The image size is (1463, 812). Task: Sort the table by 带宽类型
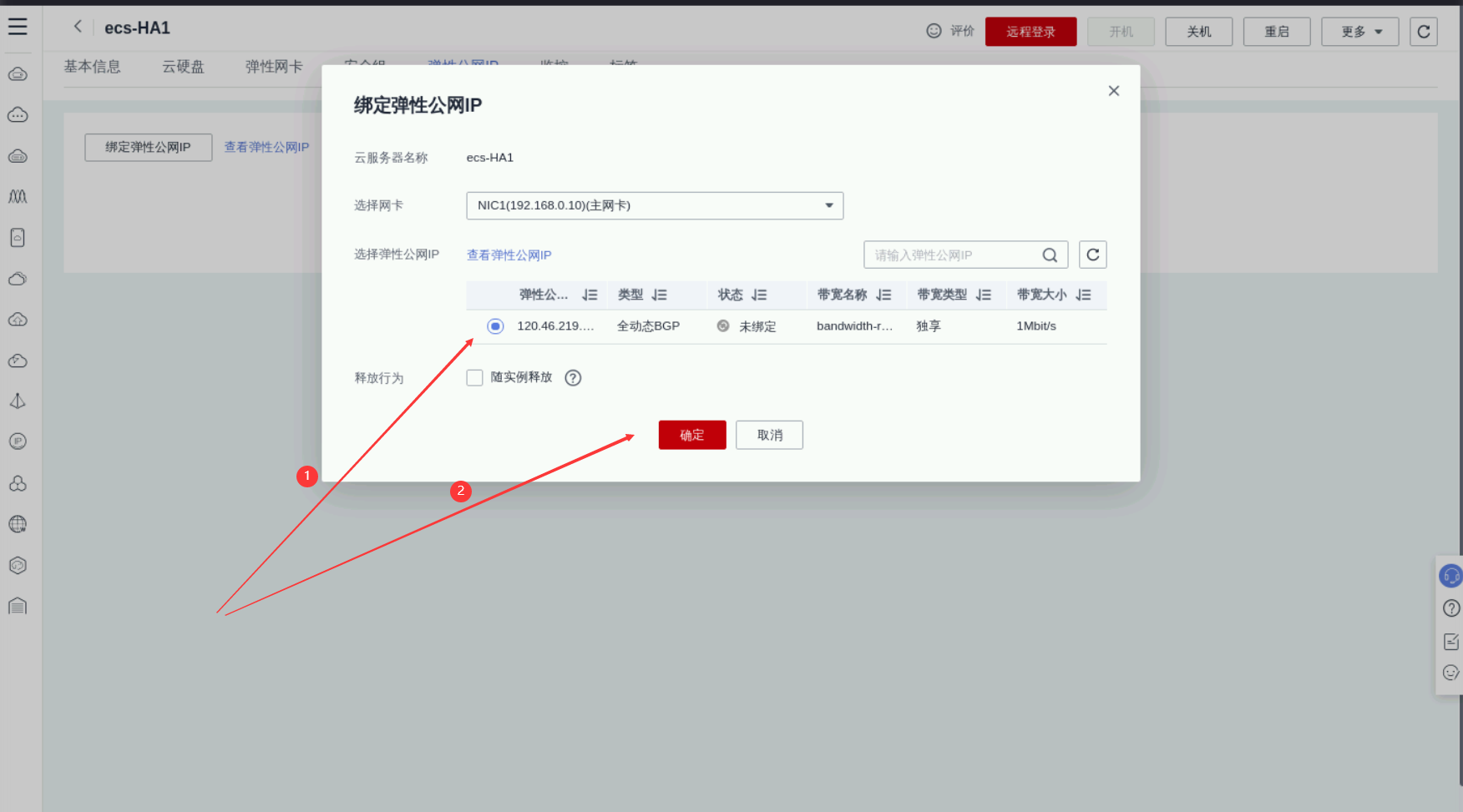coord(984,295)
